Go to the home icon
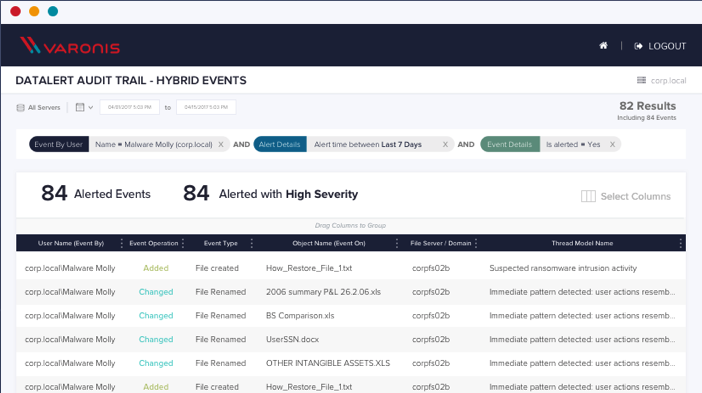702x393 pixels. [603, 46]
